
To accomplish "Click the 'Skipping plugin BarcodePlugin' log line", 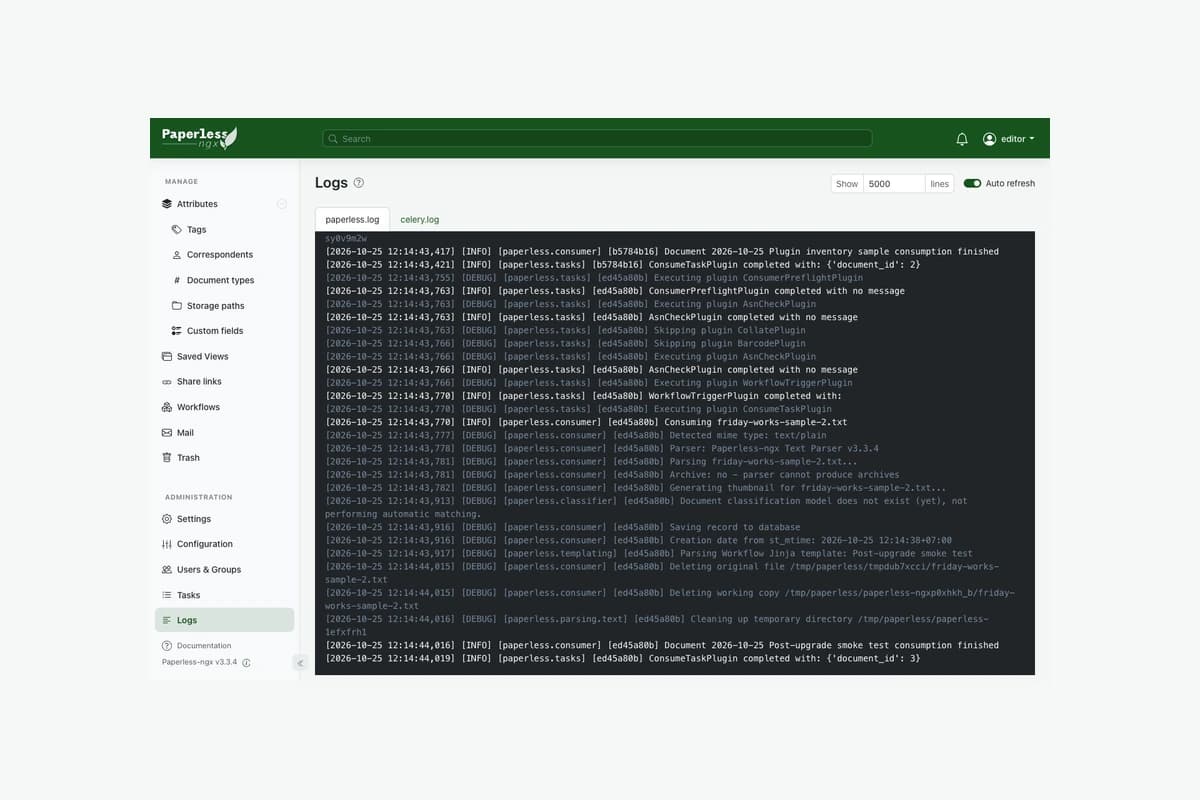I will [565, 343].
